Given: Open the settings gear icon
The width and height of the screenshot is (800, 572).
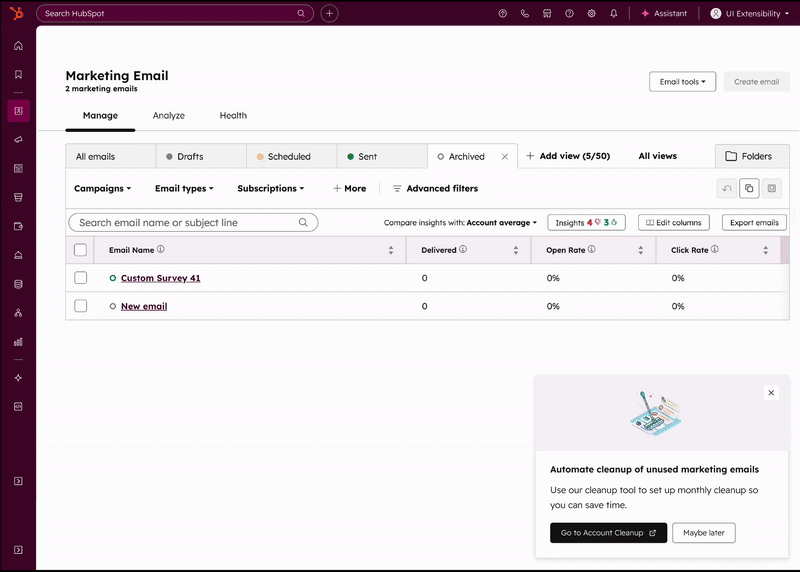Looking at the screenshot, I should (x=591, y=14).
